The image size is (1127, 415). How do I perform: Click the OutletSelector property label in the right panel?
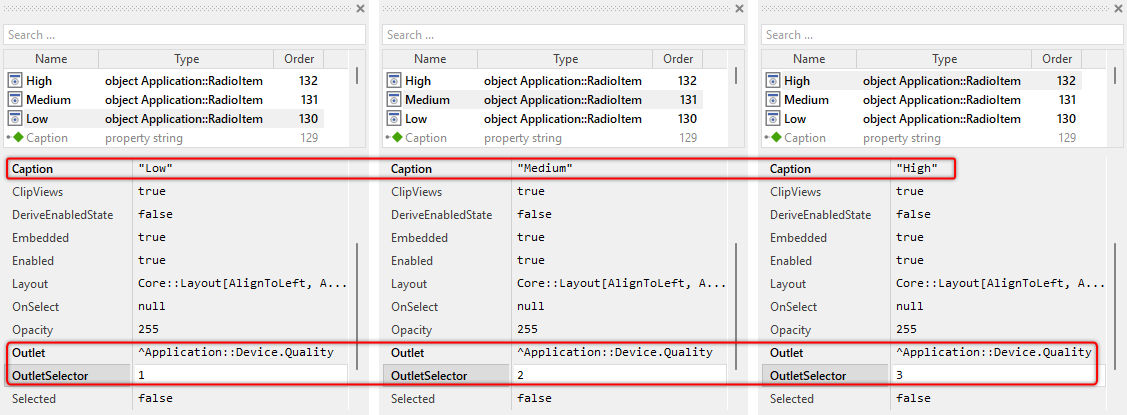pos(808,376)
